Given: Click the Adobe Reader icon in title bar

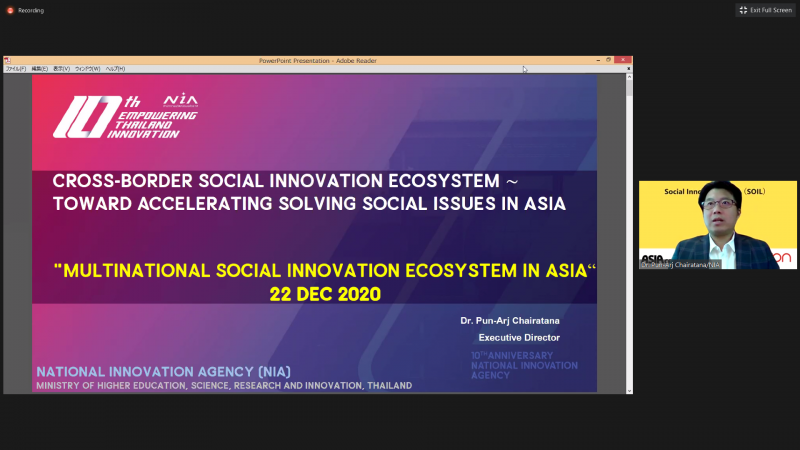Looking at the screenshot, I should tap(8, 60).
